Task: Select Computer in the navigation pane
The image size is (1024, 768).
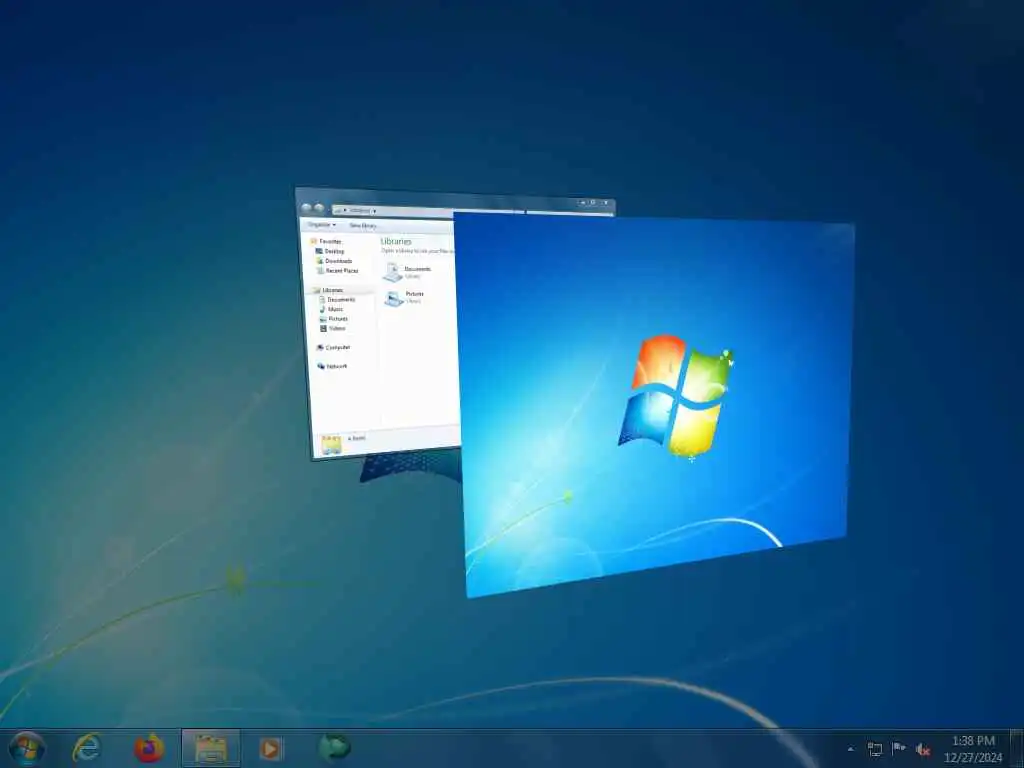Action: click(333, 347)
